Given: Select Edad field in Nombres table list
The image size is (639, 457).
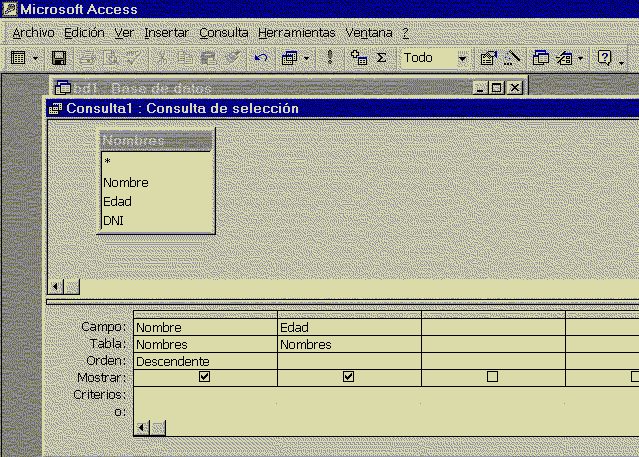Looking at the screenshot, I should click(157, 201).
